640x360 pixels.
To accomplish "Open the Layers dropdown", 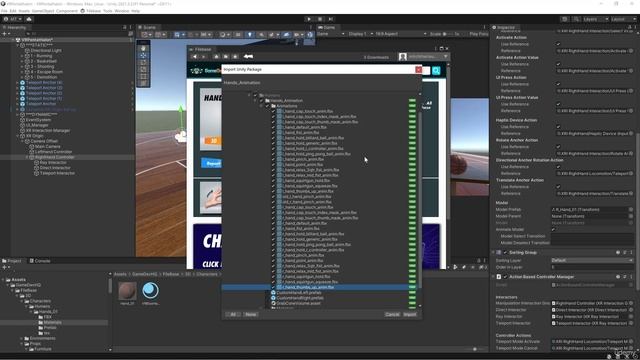I will (x=596, y=19).
